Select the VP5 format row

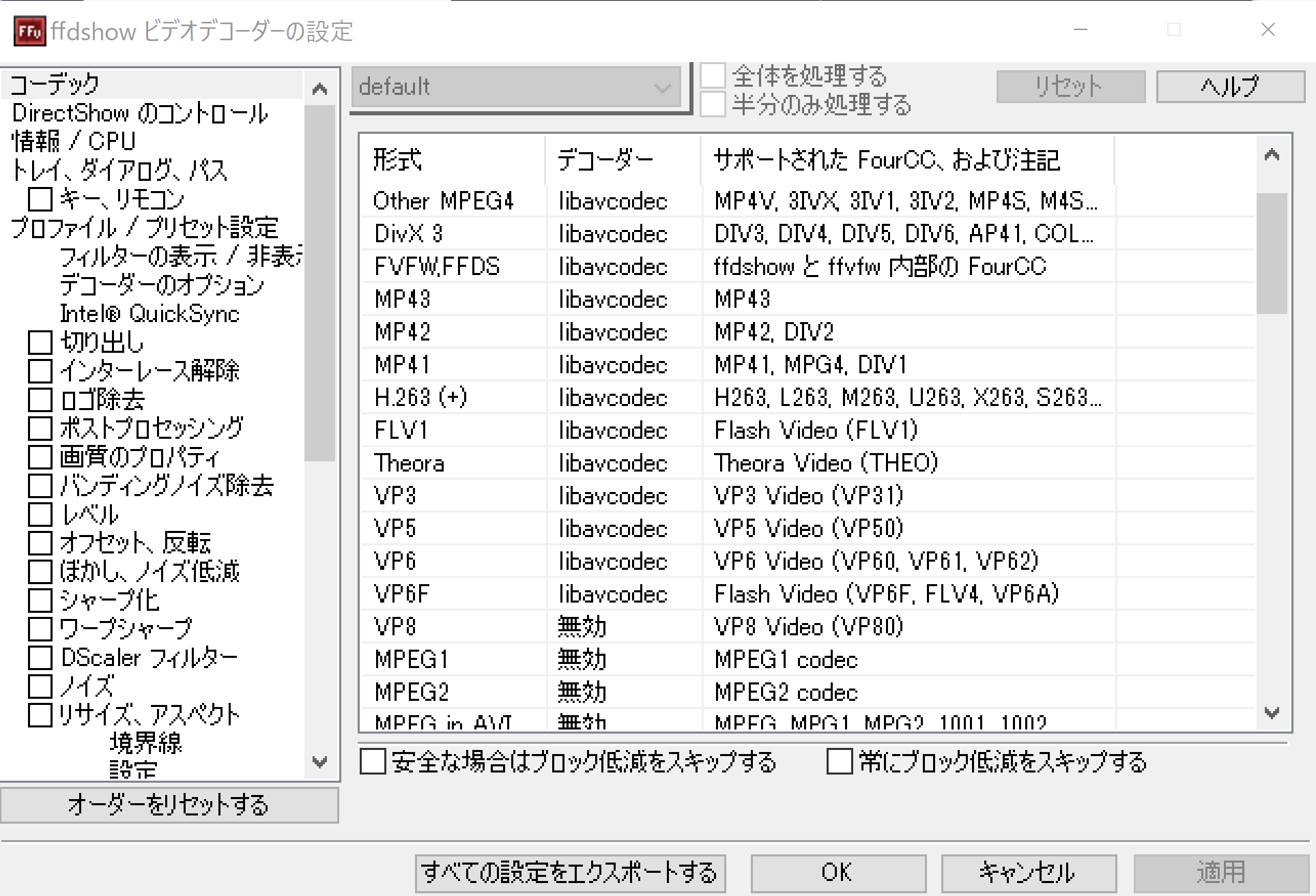(x=807, y=529)
